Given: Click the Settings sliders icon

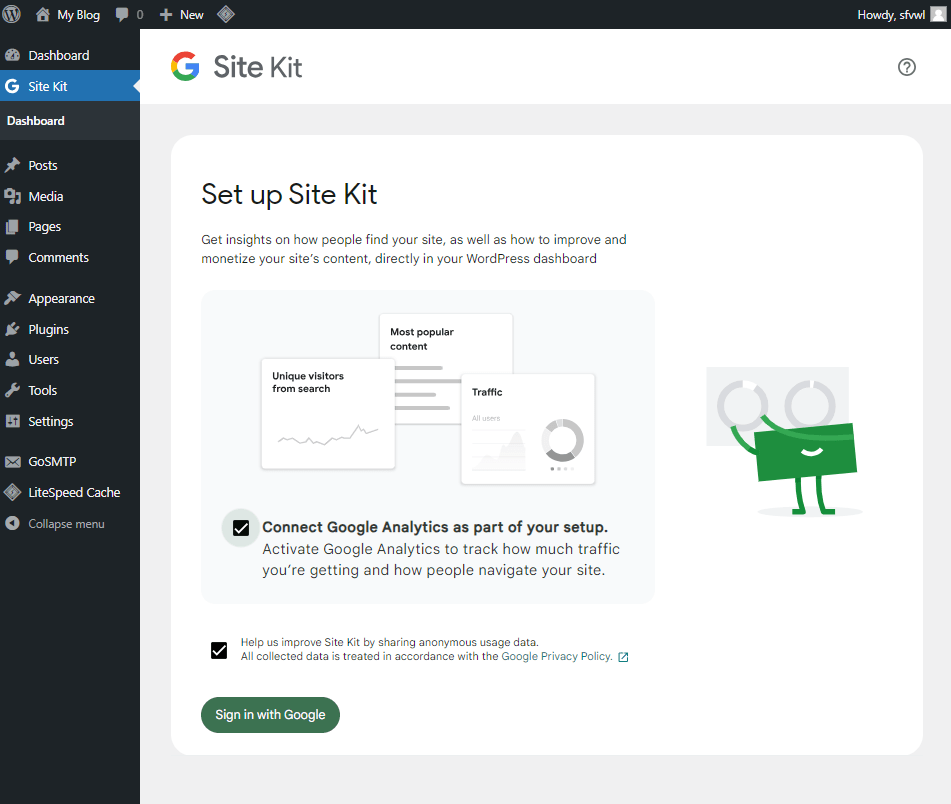Looking at the screenshot, I should (x=12, y=421).
